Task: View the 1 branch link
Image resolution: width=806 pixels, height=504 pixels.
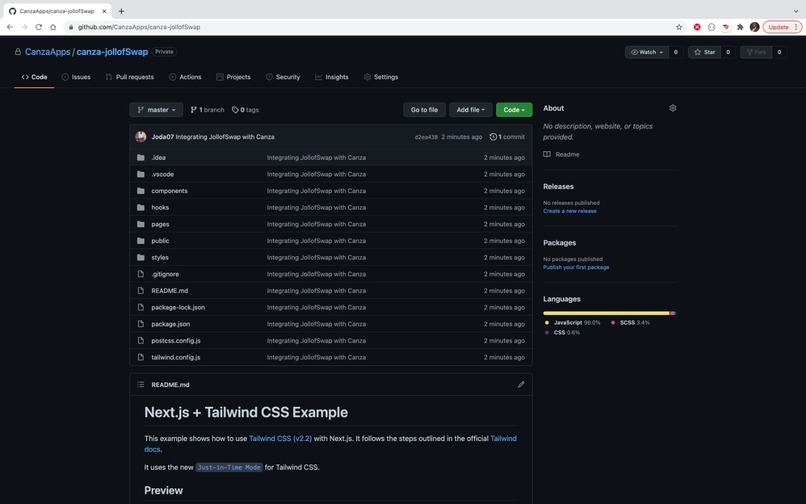Action: pyautogui.click(x=207, y=110)
